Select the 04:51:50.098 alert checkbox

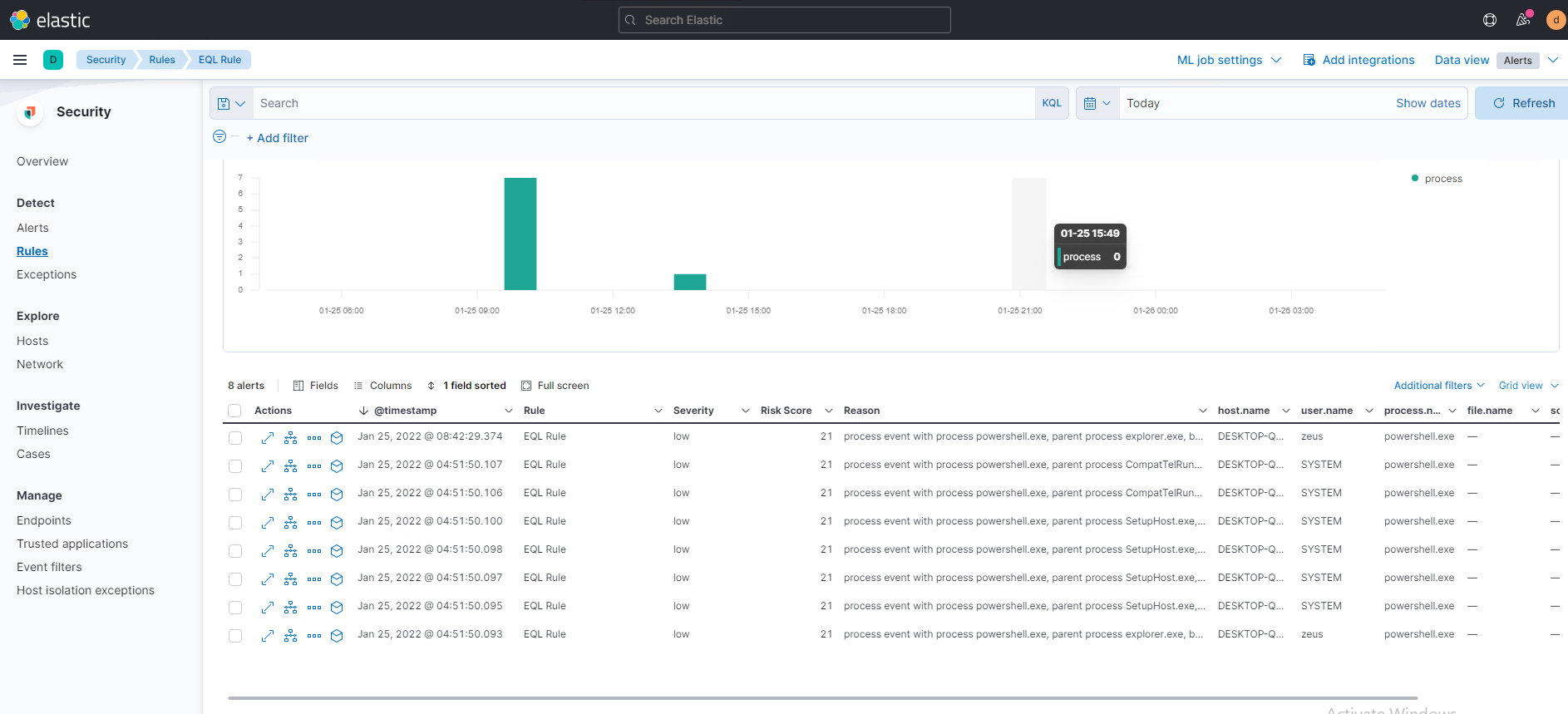[x=235, y=551]
